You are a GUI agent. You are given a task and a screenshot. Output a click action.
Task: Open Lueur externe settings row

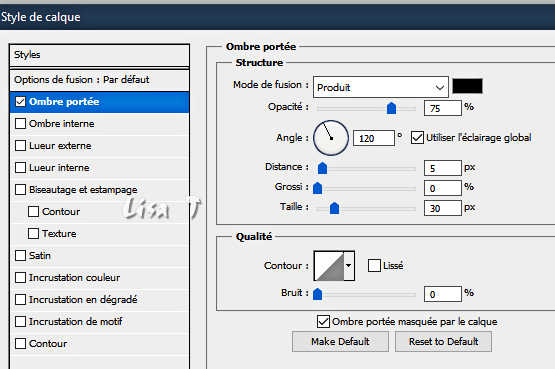tap(99, 146)
